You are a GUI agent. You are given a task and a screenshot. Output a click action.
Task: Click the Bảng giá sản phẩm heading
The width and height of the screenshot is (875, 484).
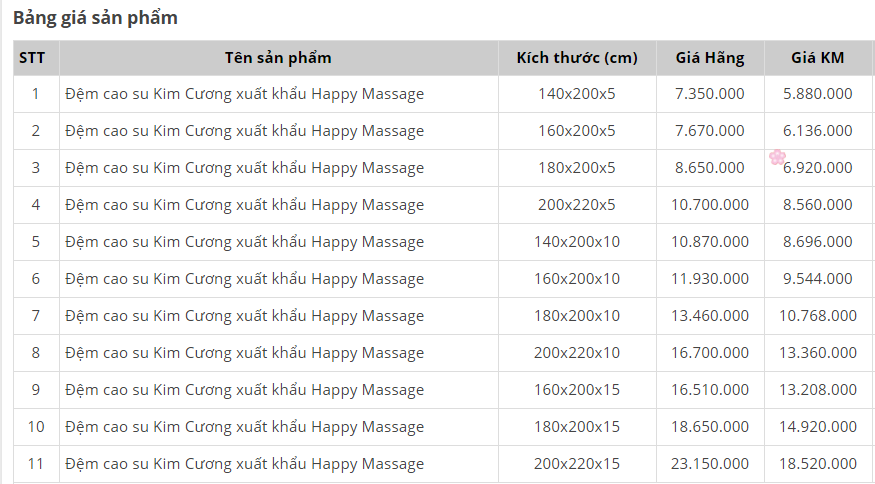[95, 18]
